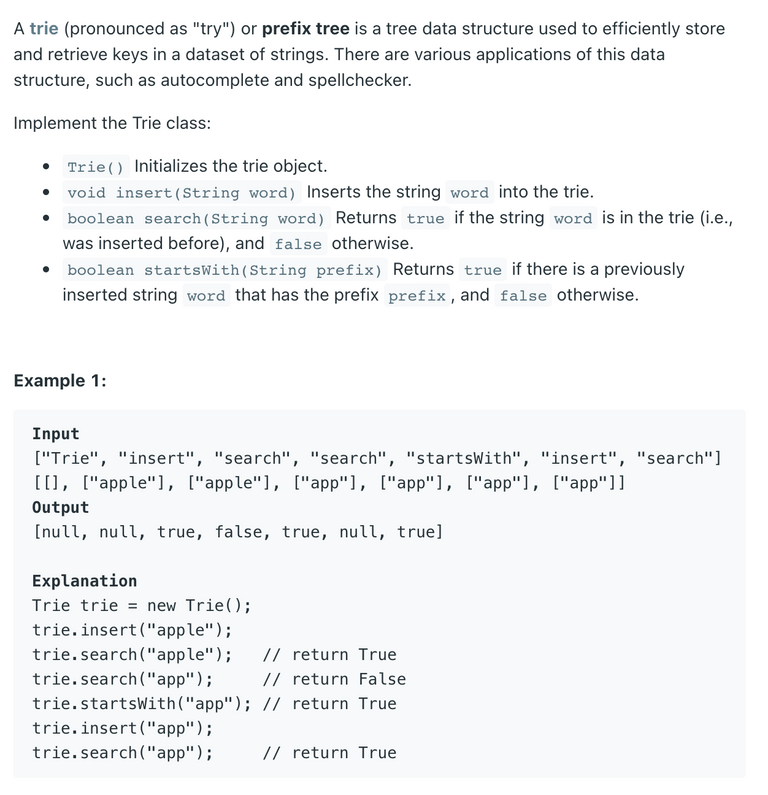The image size is (768, 795).
Task: Click the inline "prefix" code token
Action: (417, 296)
